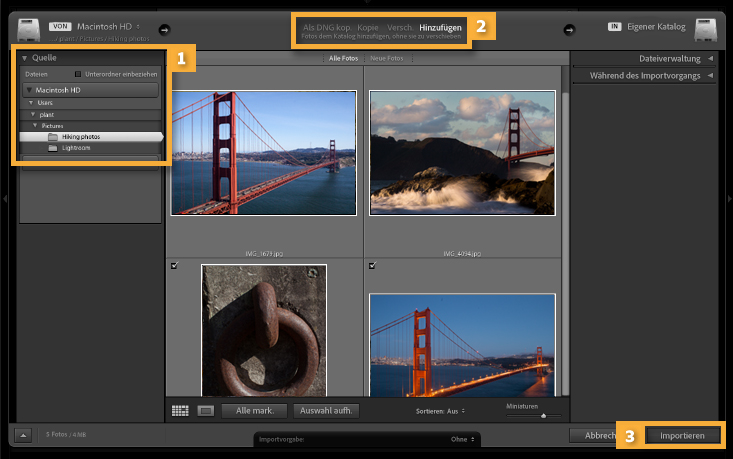Click the arrow icon next to Macintosh HD source

pyautogui.click(x=165, y=29)
